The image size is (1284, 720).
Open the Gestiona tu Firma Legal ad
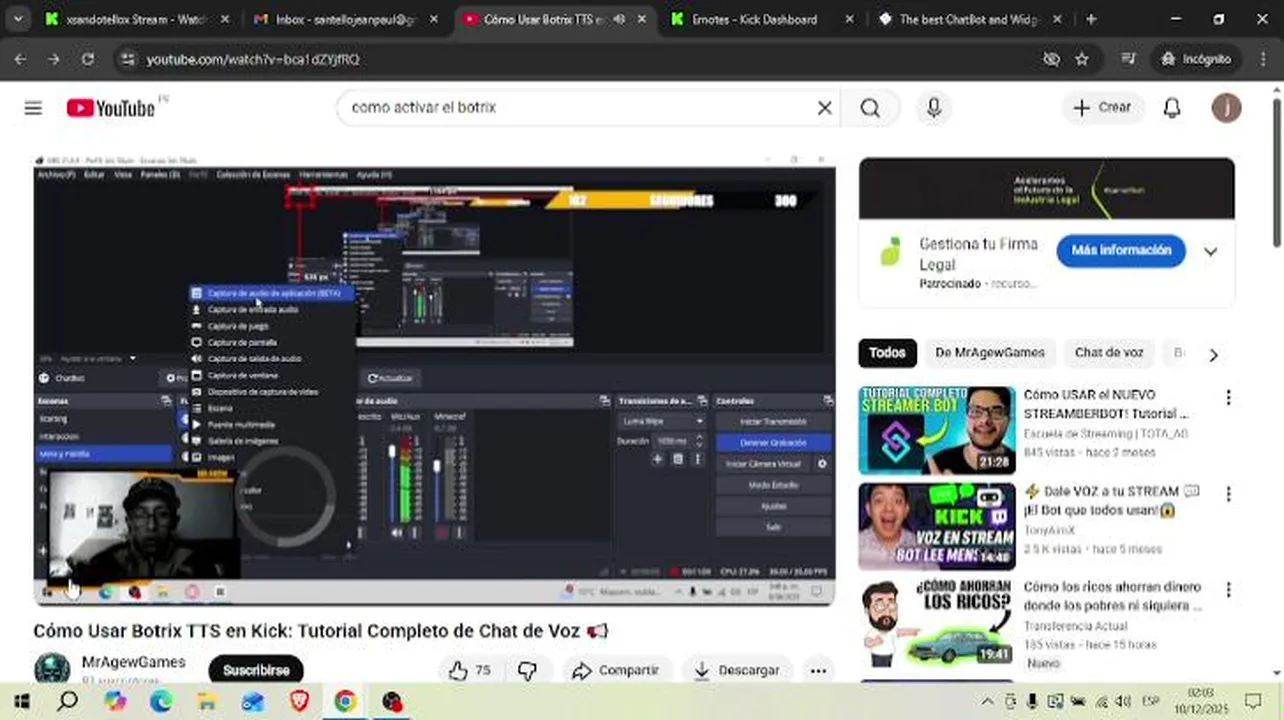click(979, 253)
